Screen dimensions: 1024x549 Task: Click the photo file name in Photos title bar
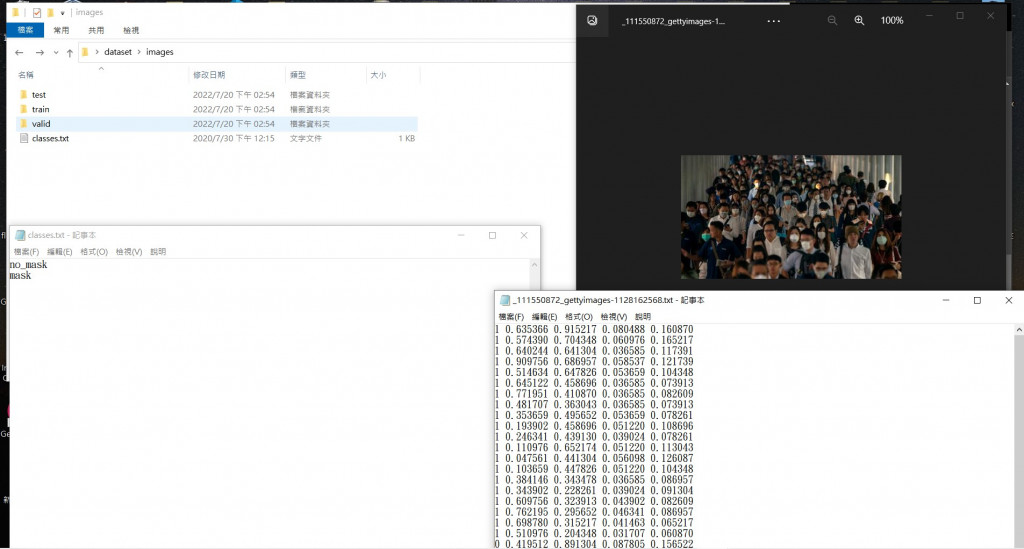pyautogui.click(x=673, y=21)
